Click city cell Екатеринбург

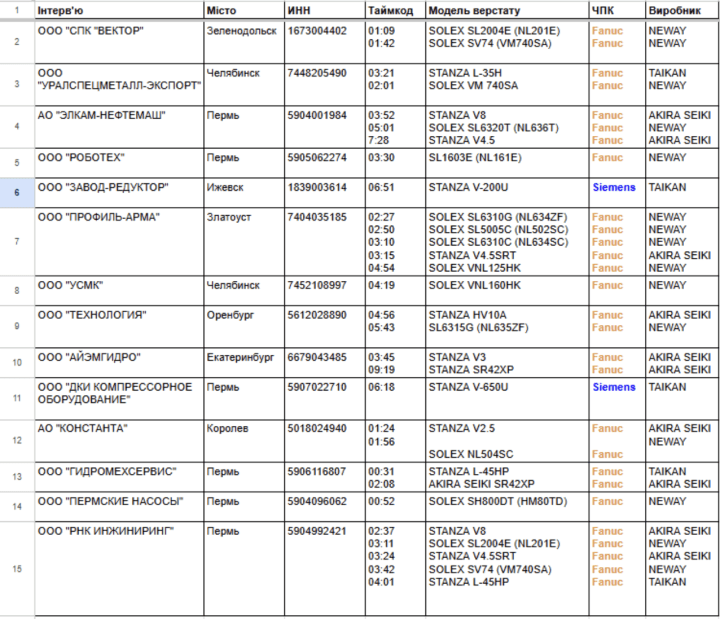pos(244,363)
